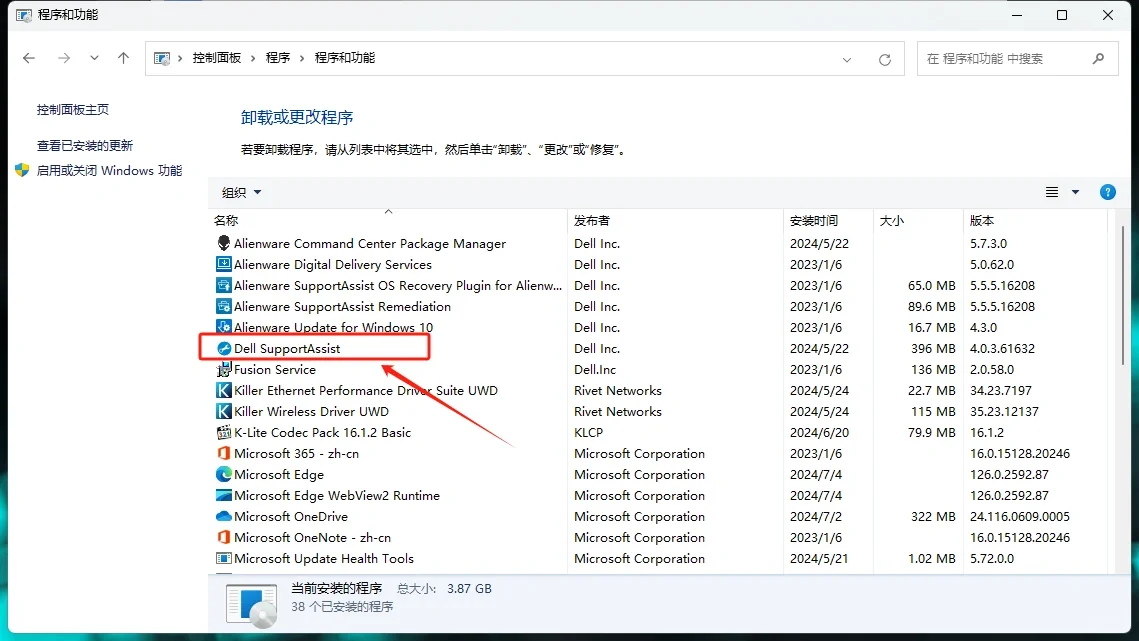
Task: Open more view options dropdown arrow
Action: click(1076, 192)
